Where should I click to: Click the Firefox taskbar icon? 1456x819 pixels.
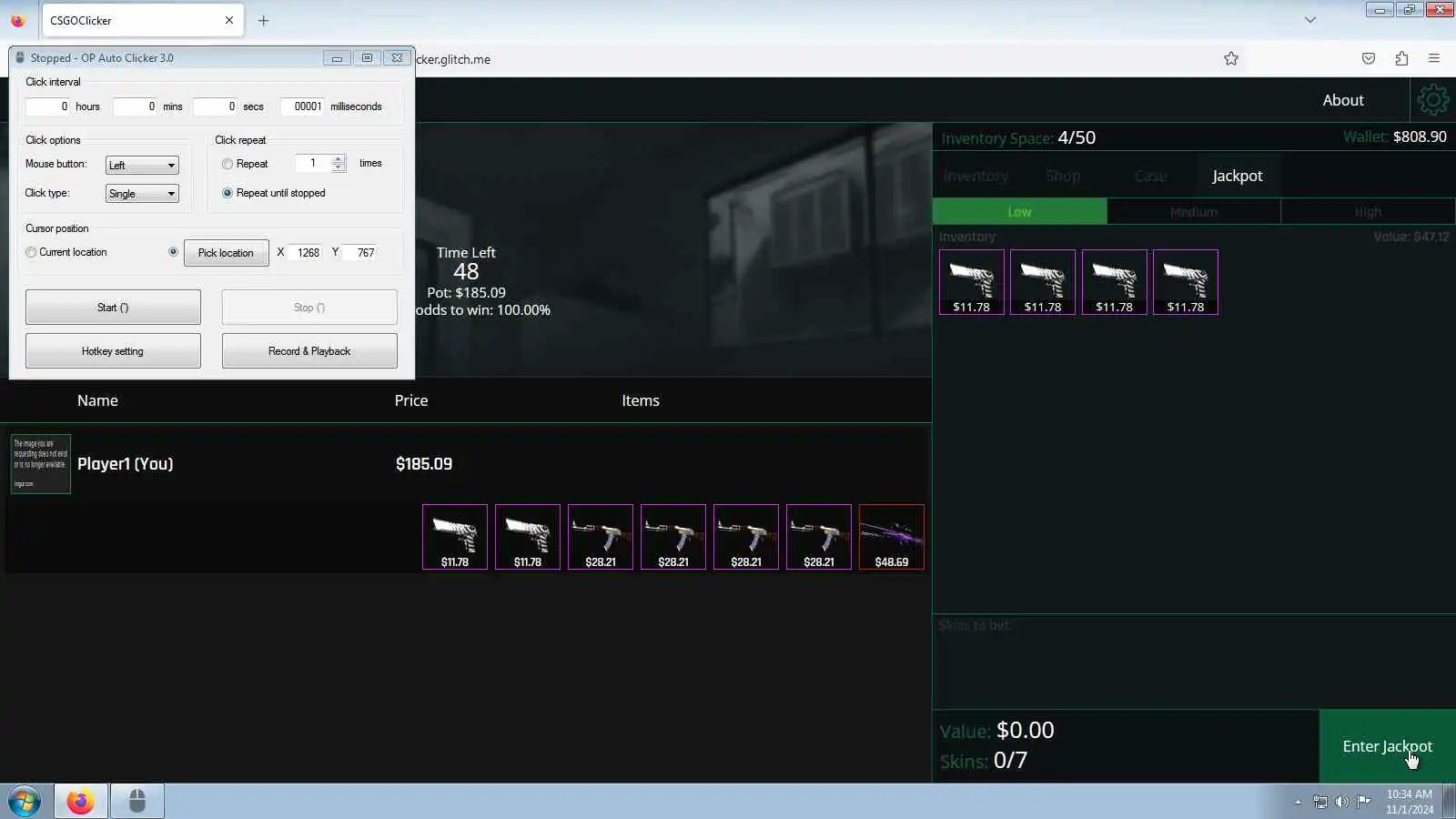pos(80,802)
